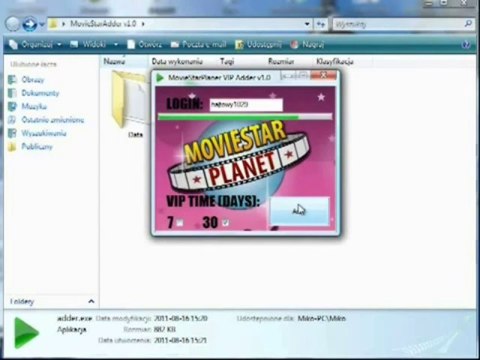Click the LOGIN text field in VIP Adder
The image size is (480, 360).
246,105
